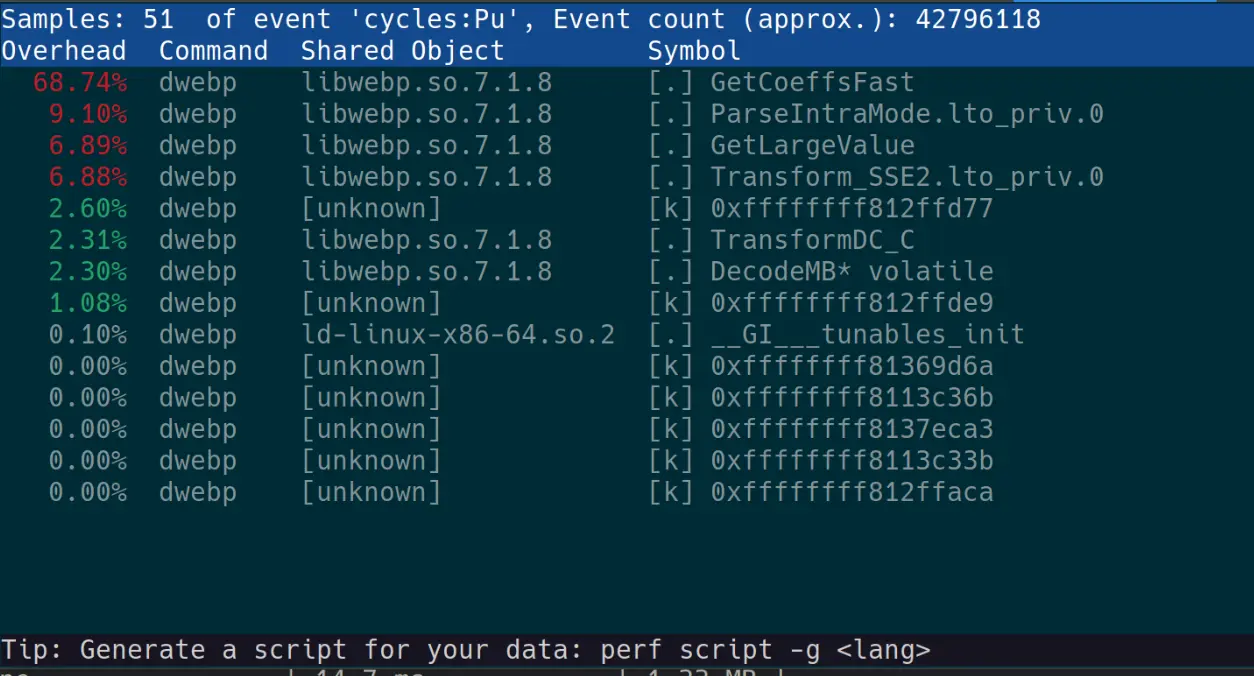Click the Overhead column header
1254x676 pixels.
point(64,51)
